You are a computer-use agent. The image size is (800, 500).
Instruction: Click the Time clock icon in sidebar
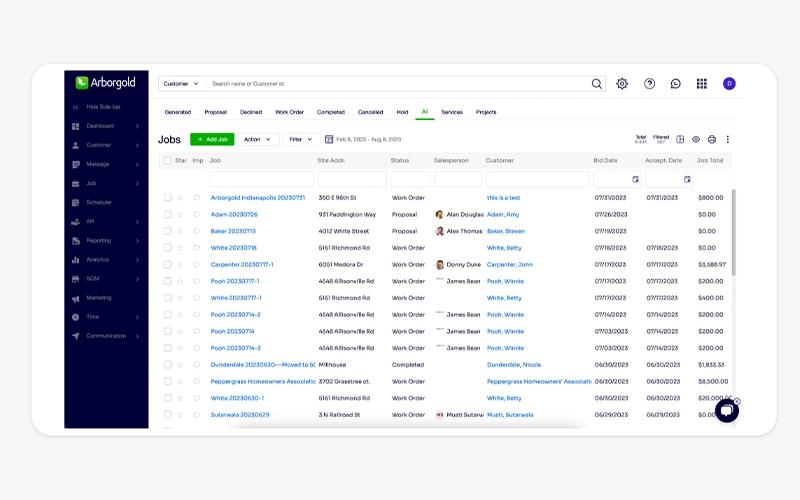click(76, 317)
